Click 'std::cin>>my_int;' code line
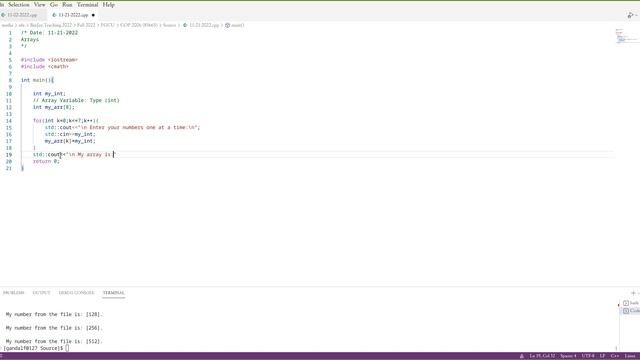This screenshot has width=640, height=360. point(70,134)
